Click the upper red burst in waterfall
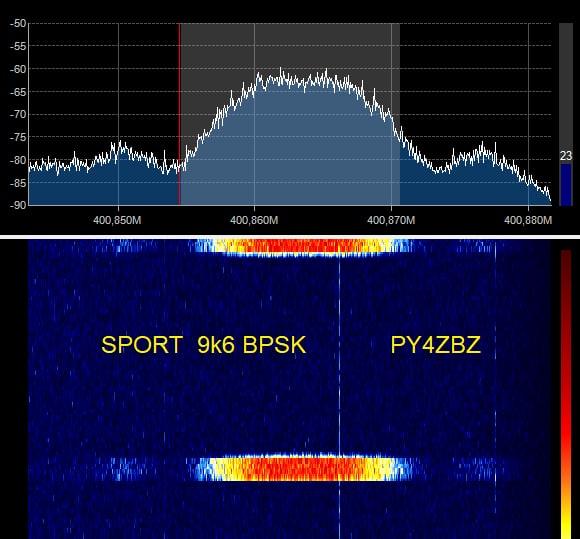Viewport: 580px width, 539px height. 300,246
